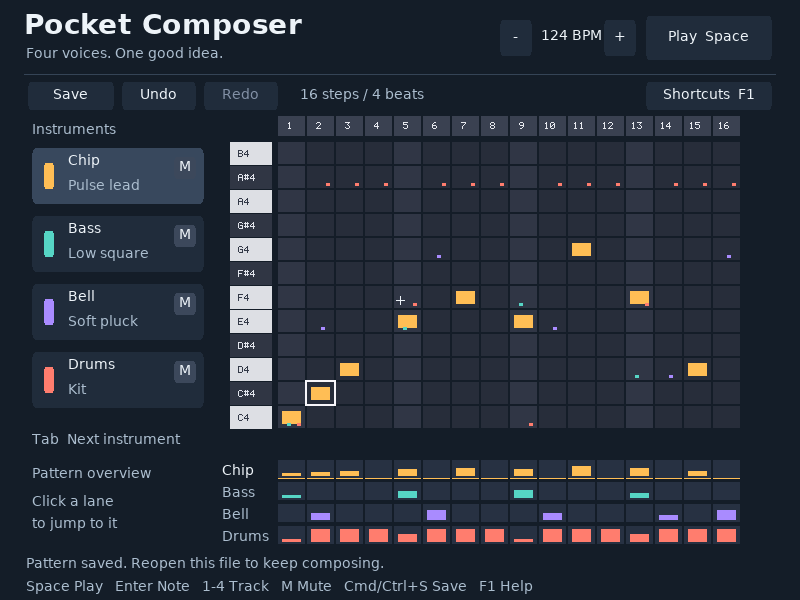800x600 pixels.
Task: Jump to the Drums overview lane label
Action: (x=245, y=536)
